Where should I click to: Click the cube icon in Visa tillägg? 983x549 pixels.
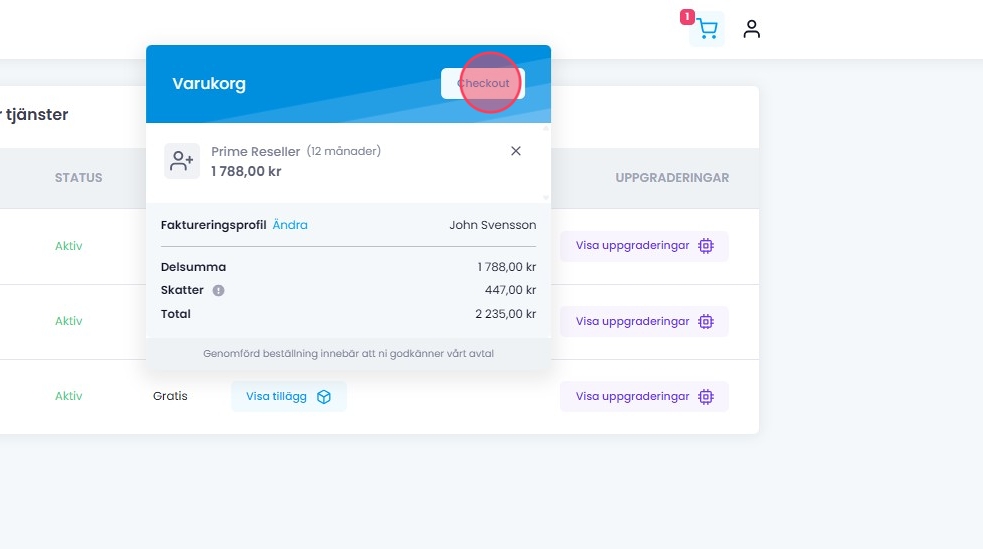point(324,397)
